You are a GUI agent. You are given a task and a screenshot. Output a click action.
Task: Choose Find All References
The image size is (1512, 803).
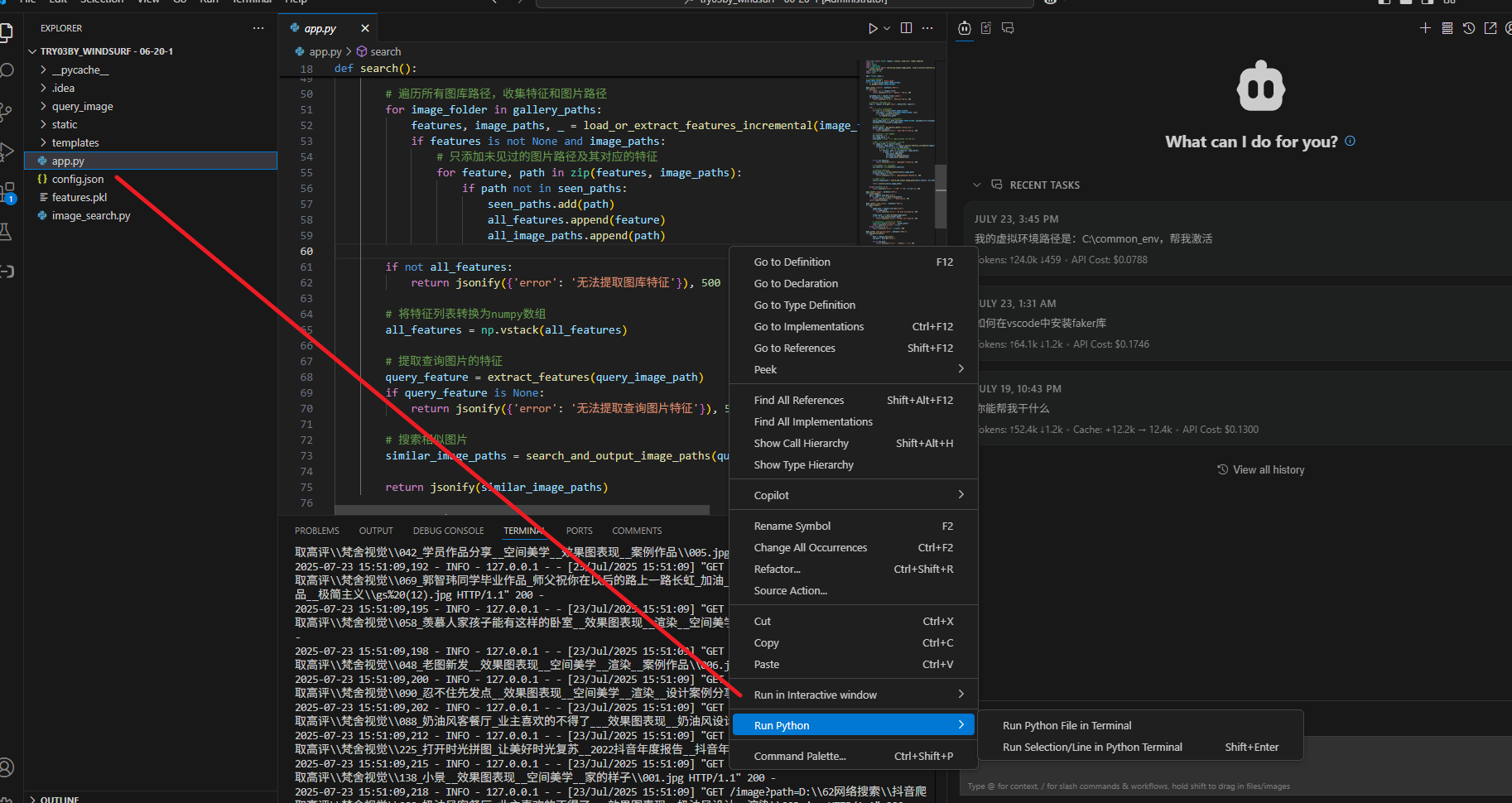[854, 400]
